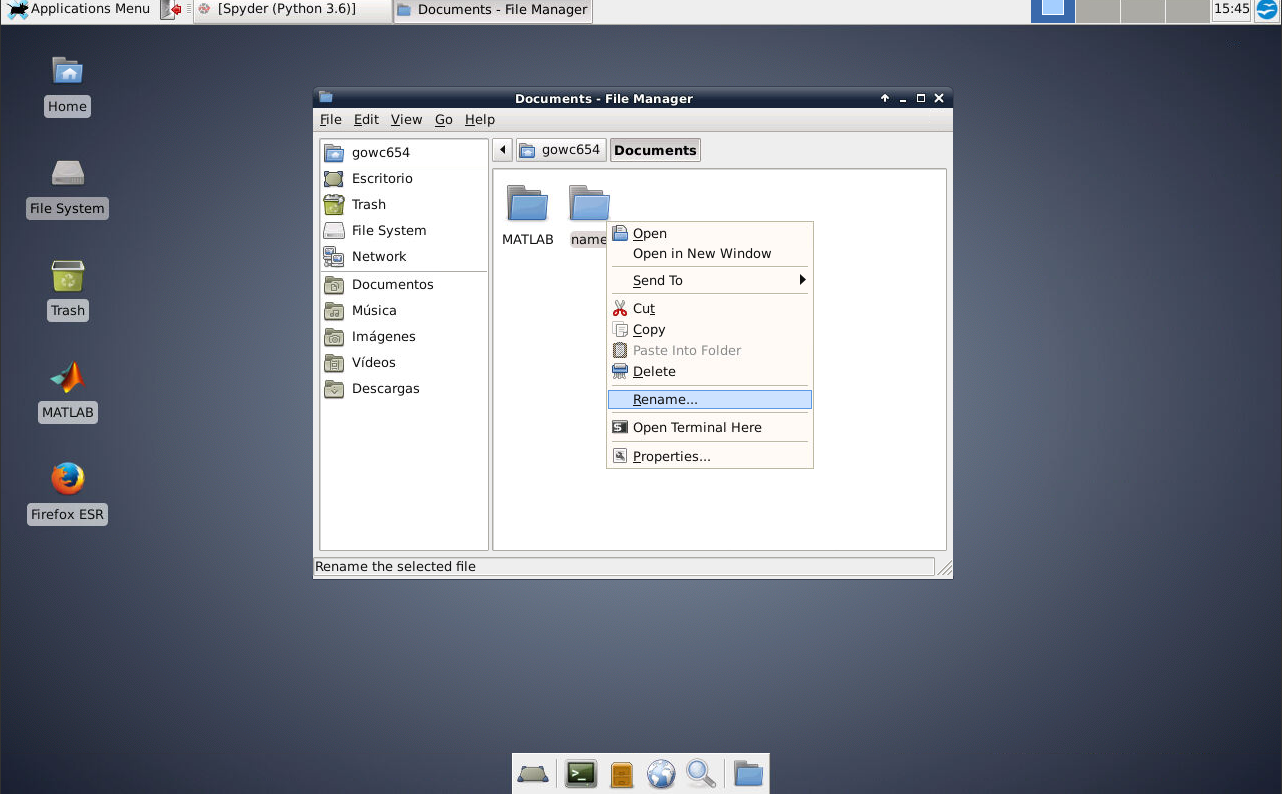
Task: Click the show desktop icon in bottom dock
Action: pyautogui.click(x=532, y=774)
